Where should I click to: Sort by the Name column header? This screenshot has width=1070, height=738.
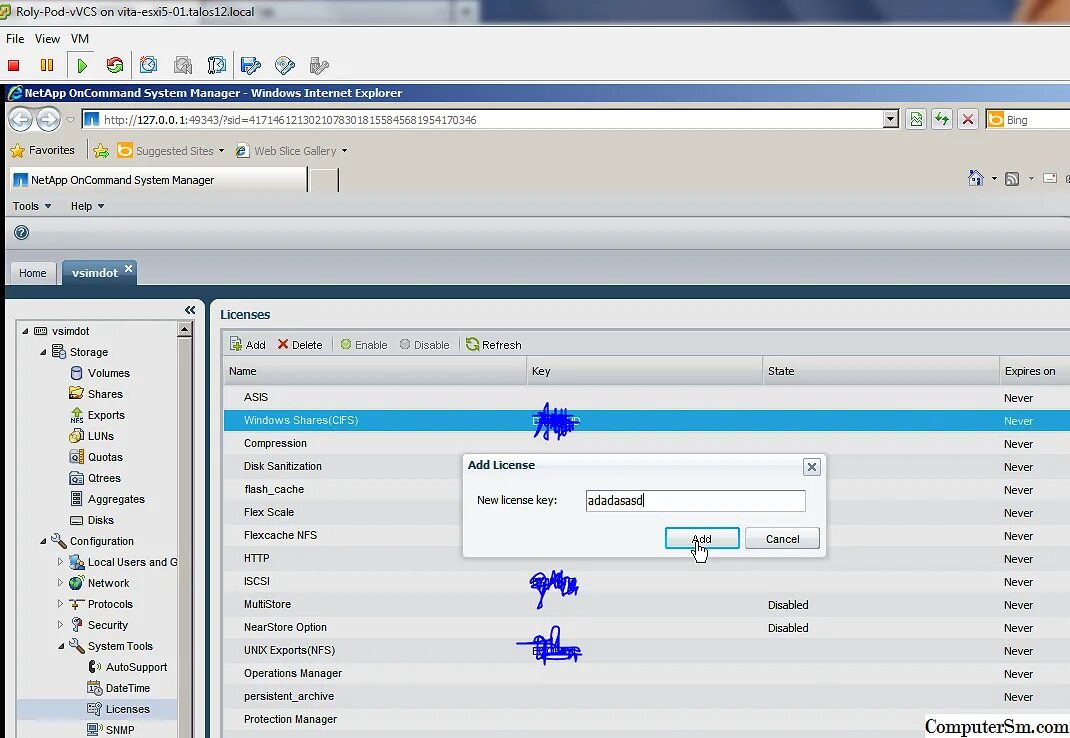(375, 371)
